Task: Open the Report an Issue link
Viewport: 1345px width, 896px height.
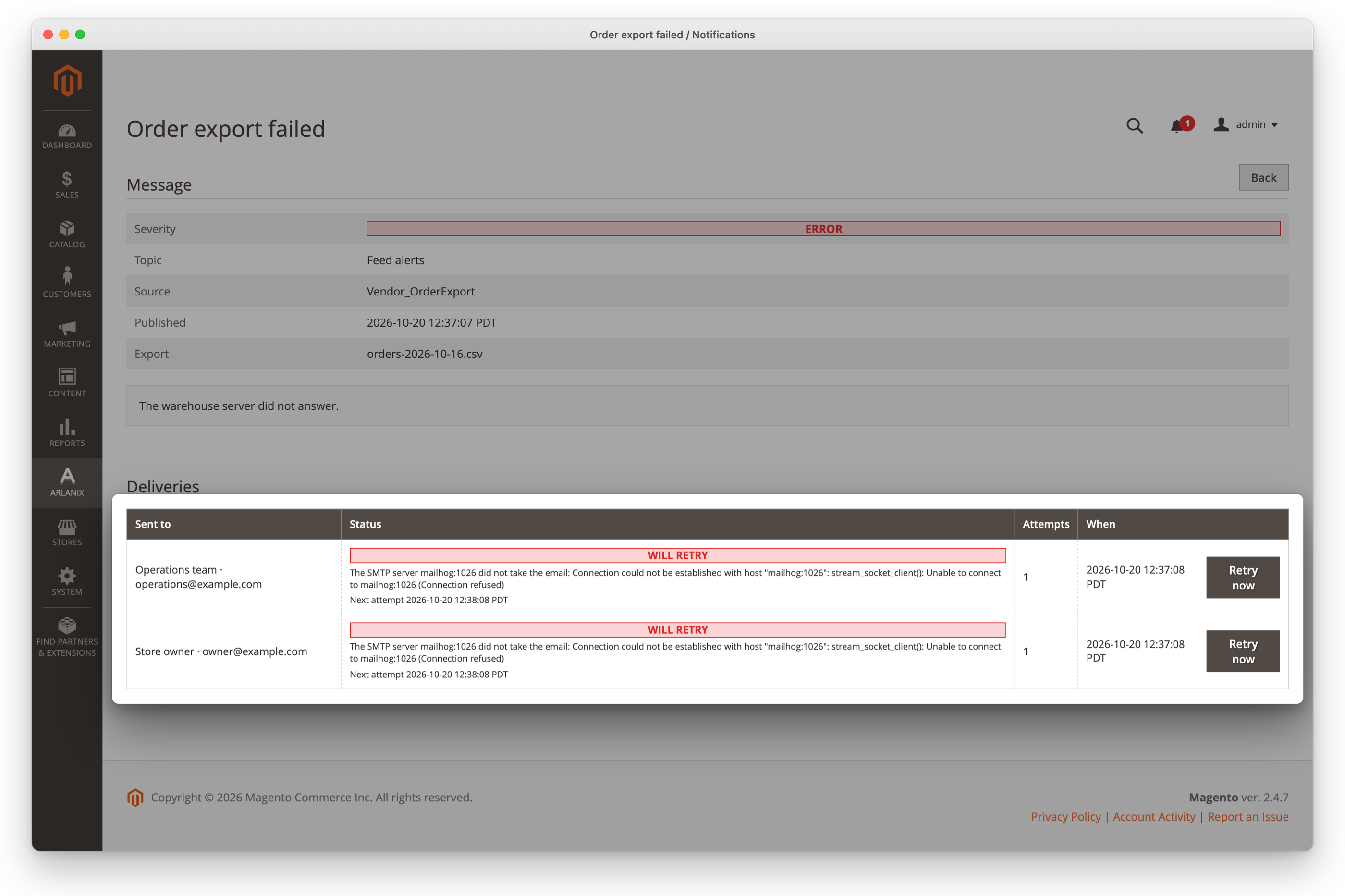Action: click(x=1248, y=817)
